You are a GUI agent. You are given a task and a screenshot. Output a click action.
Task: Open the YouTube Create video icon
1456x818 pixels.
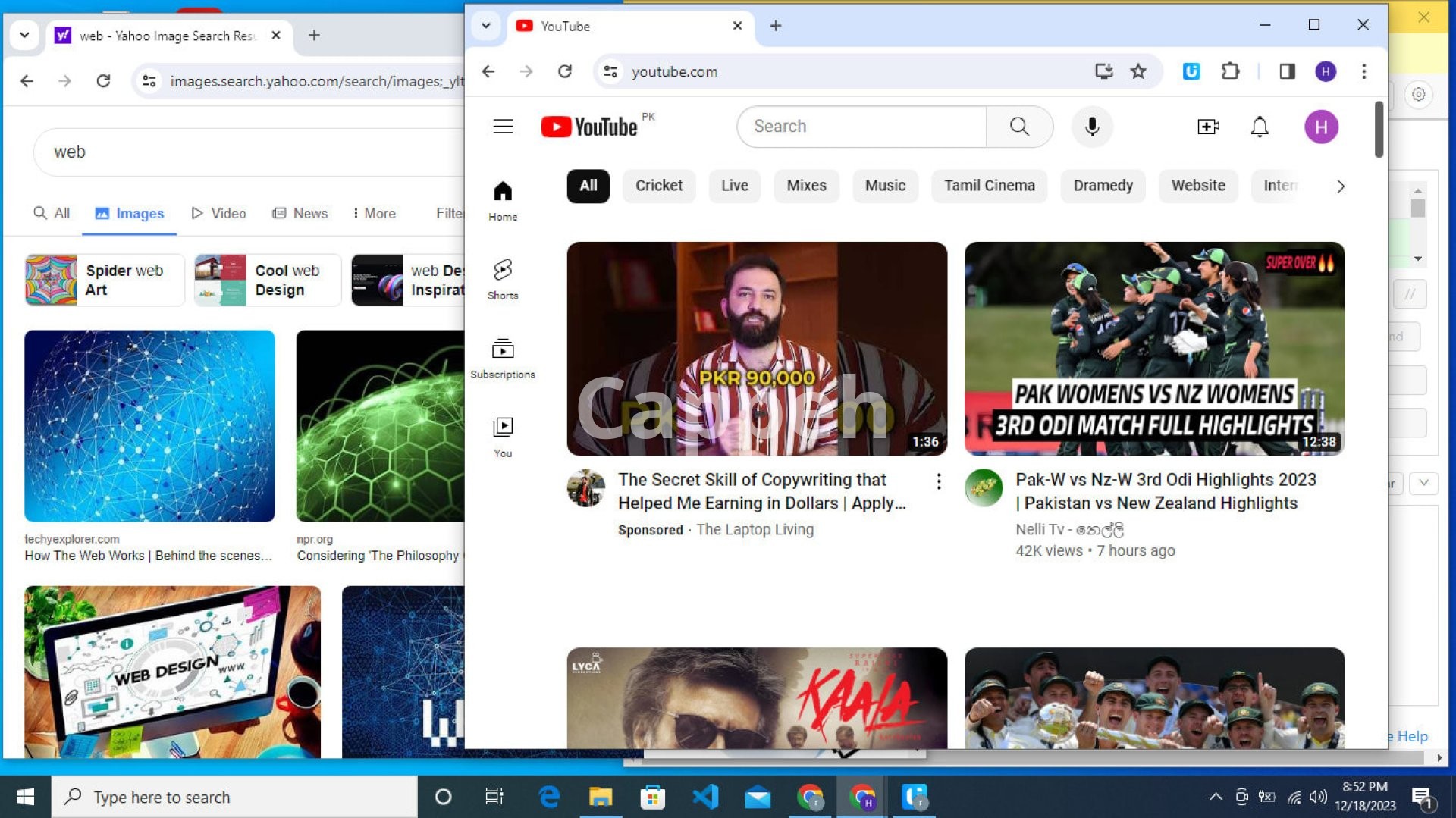pyautogui.click(x=1208, y=127)
